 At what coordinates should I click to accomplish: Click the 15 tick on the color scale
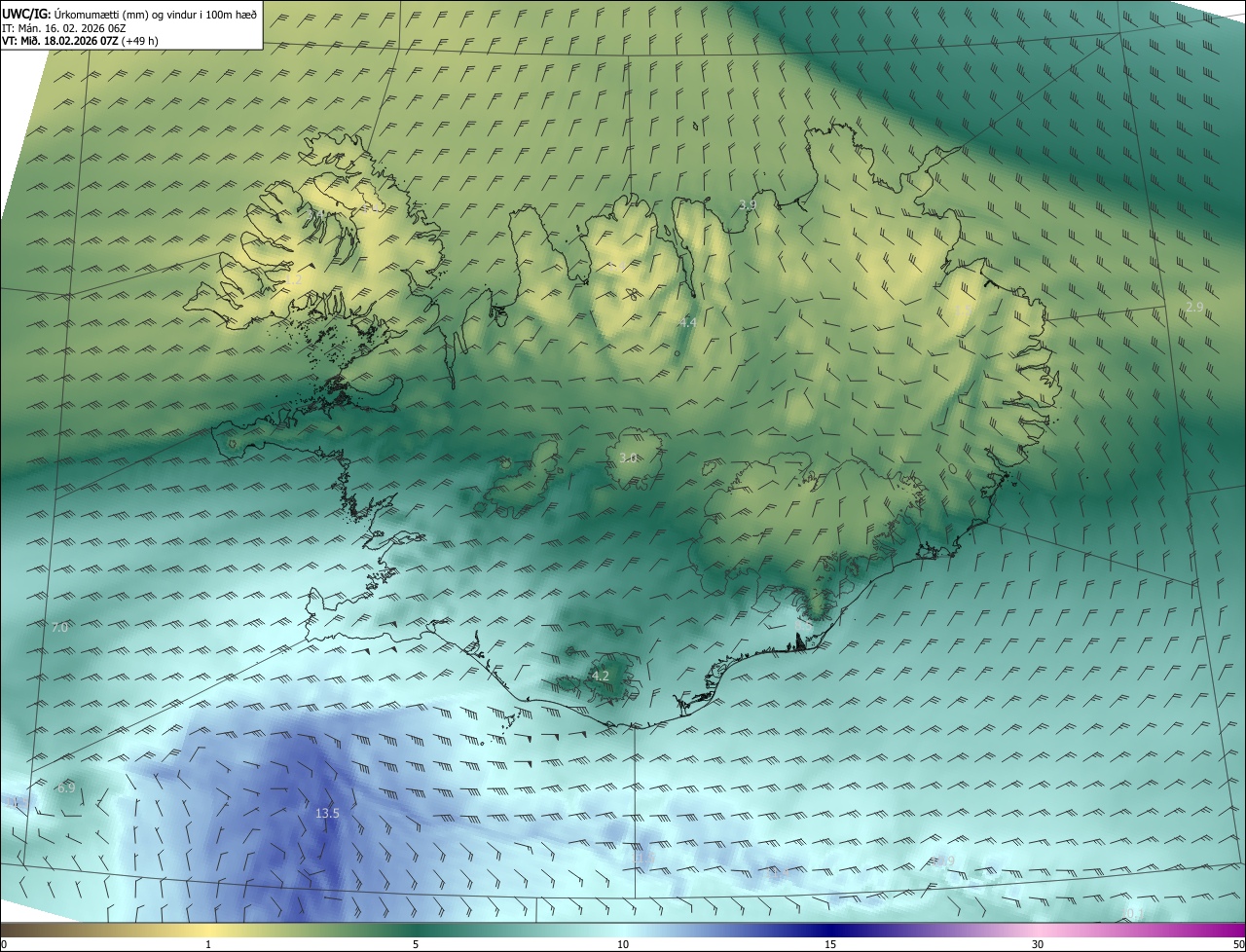830,944
